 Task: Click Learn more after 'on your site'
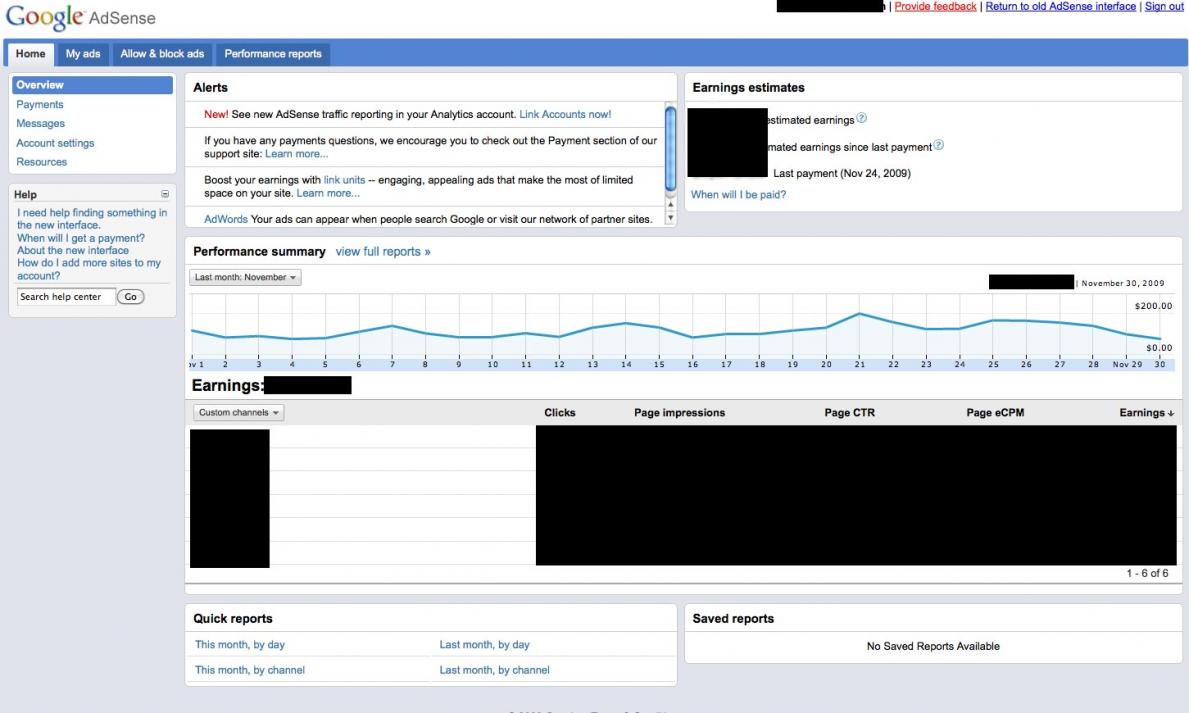(x=328, y=193)
